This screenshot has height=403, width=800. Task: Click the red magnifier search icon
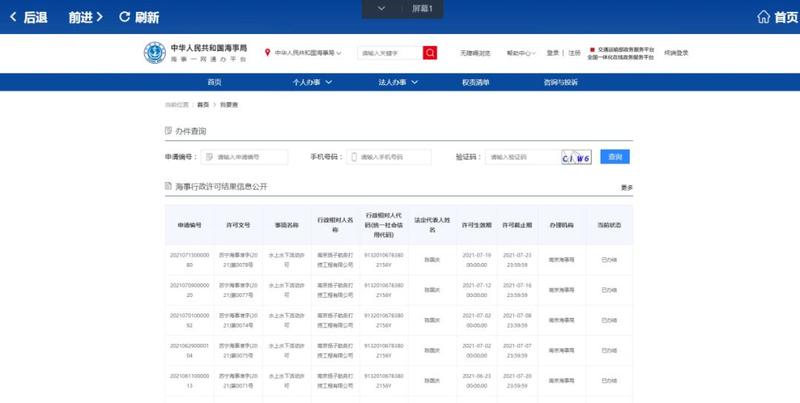430,53
